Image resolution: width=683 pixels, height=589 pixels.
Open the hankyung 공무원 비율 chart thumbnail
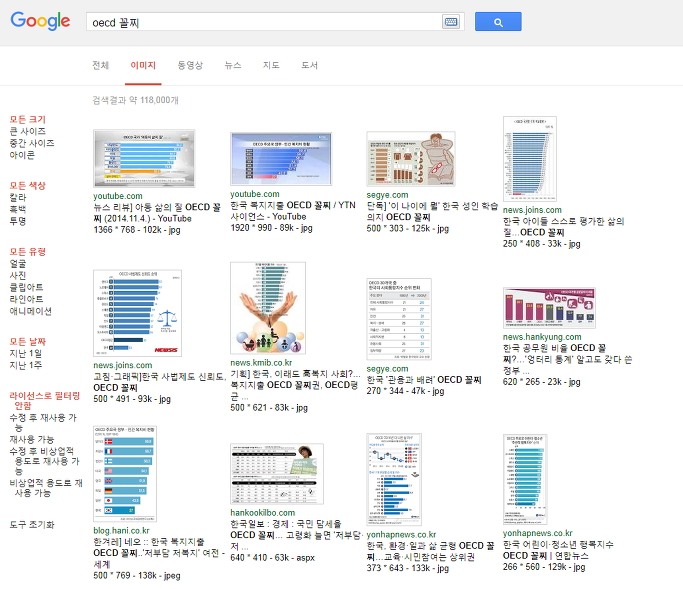(549, 308)
